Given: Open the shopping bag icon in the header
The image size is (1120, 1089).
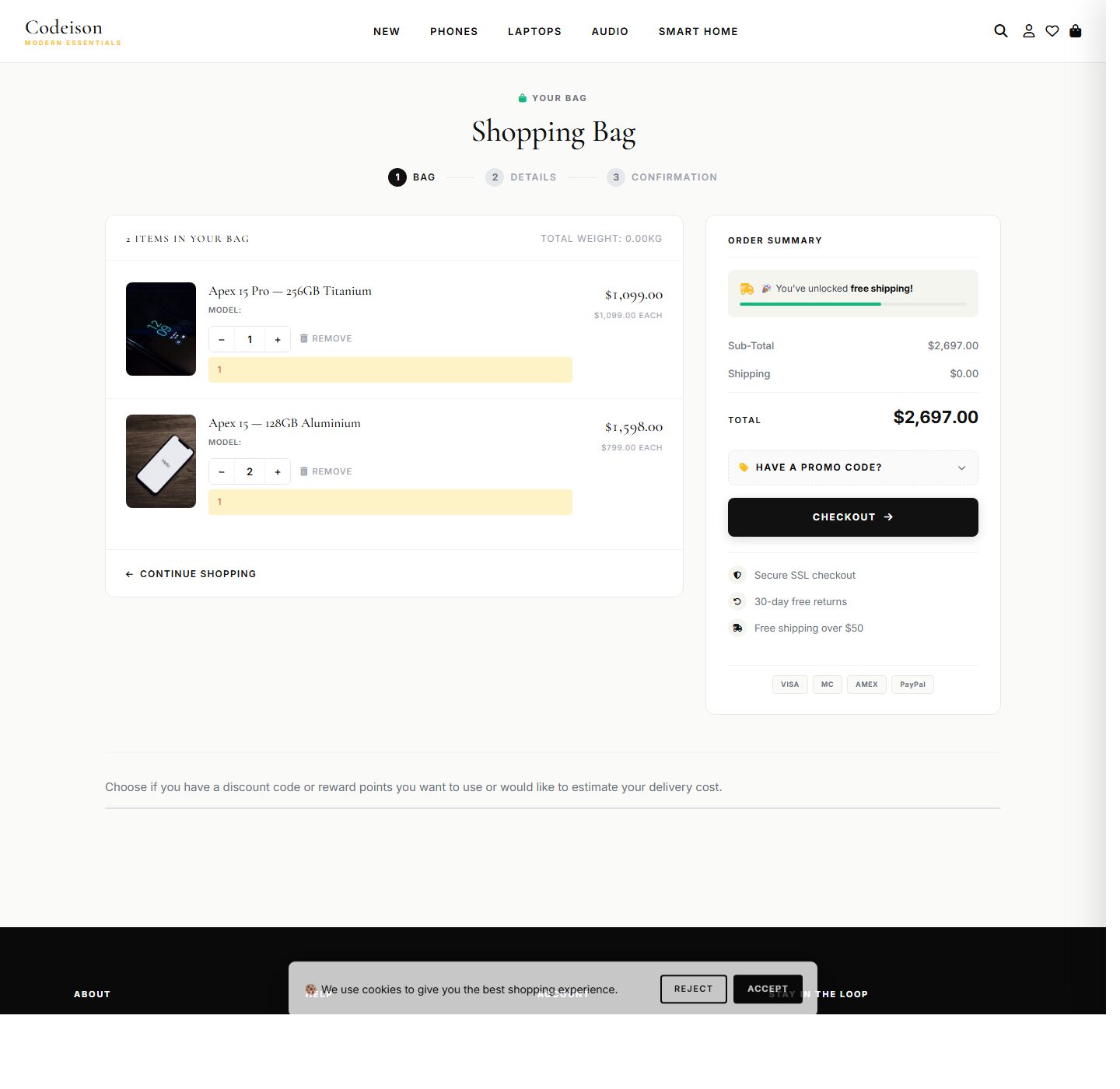Looking at the screenshot, I should pos(1076,31).
